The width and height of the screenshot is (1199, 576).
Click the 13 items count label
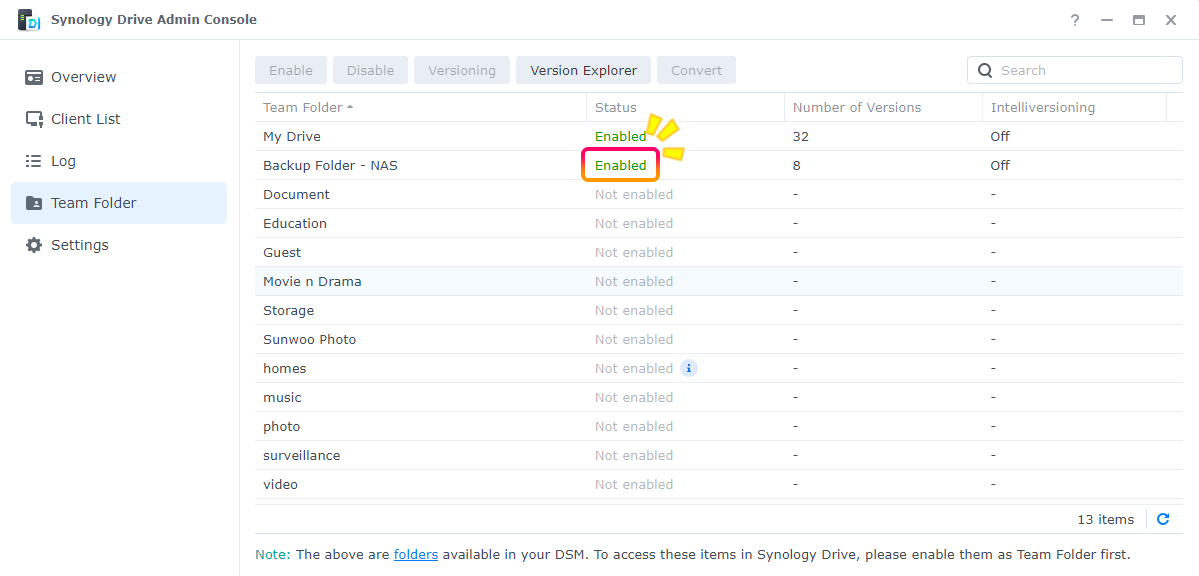tap(1106, 519)
